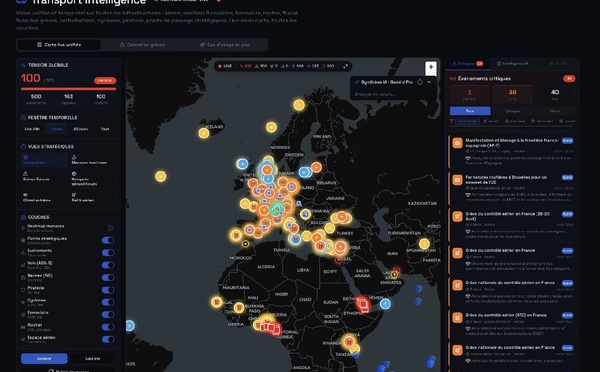Enable the Heatmap menaces layer toggle
Image resolution: width=600 pixels, height=372 pixels.
tap(108, 228)
